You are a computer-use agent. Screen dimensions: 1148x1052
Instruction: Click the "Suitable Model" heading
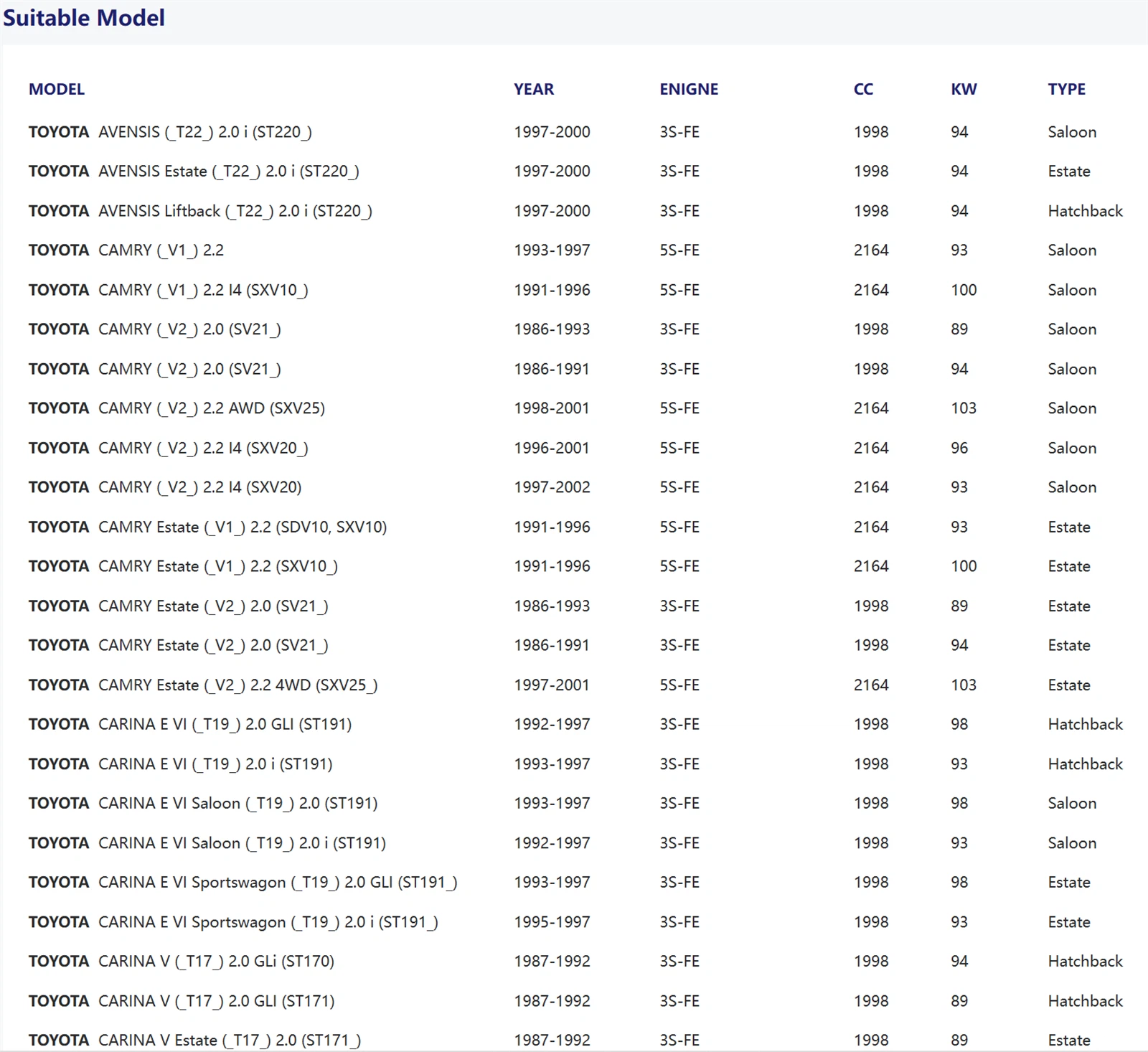point(84,18)
